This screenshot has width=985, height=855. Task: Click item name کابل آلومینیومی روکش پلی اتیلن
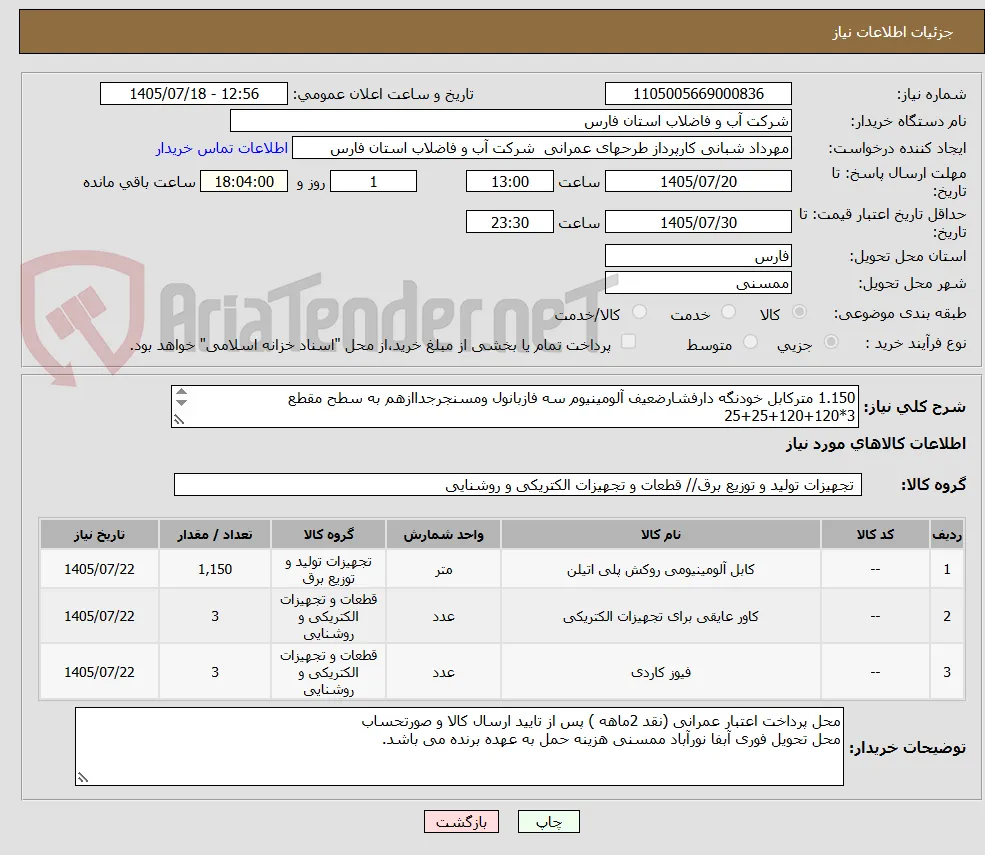(x=660, y=569)
